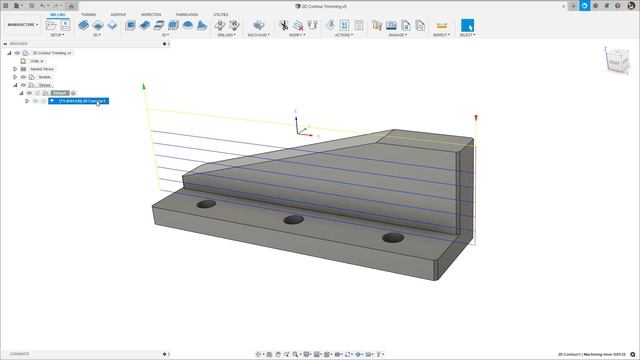Toggle eye icon on Models row
This screenshot has height=360, width=640.
point(23,77)
